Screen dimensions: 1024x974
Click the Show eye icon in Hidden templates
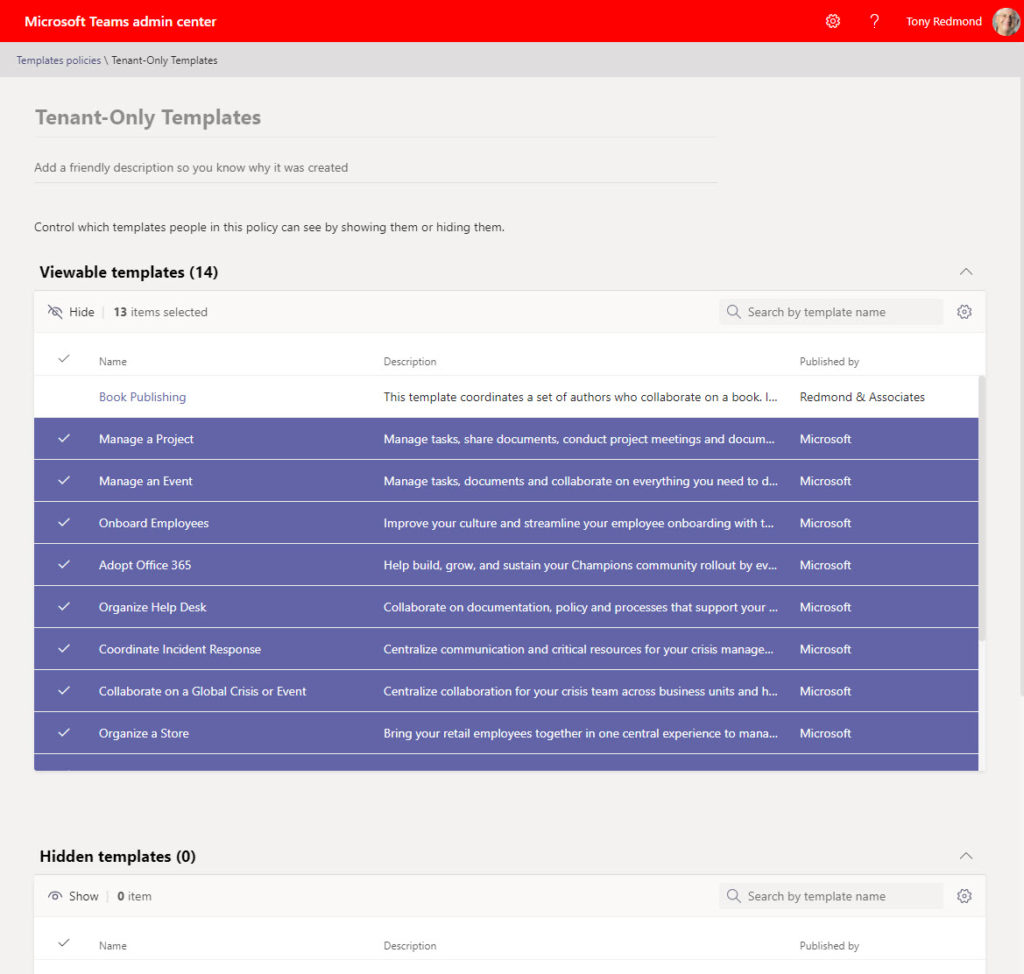tap(55, 896)
